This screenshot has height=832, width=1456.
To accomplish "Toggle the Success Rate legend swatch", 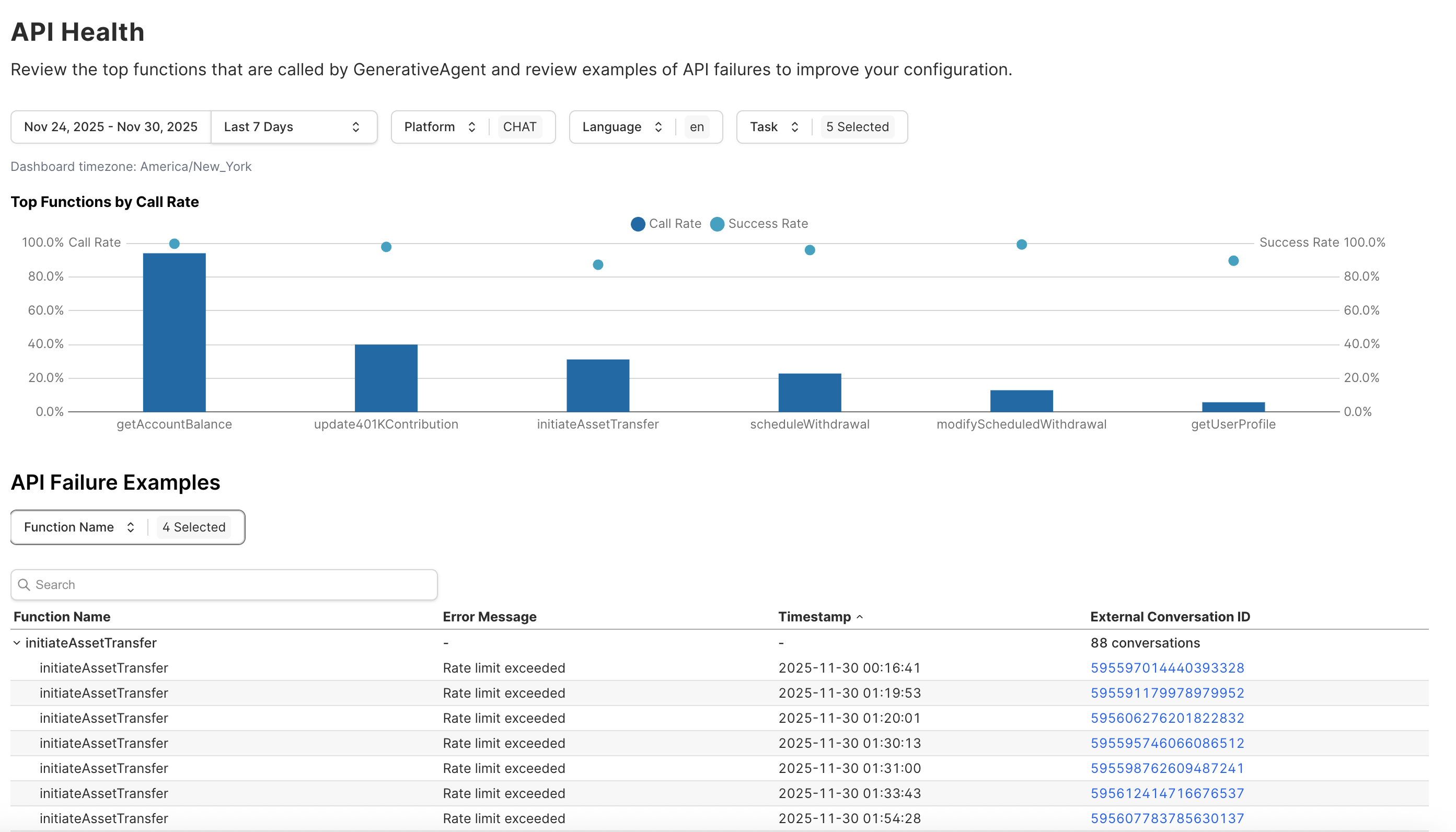I will tap(717, 224).
